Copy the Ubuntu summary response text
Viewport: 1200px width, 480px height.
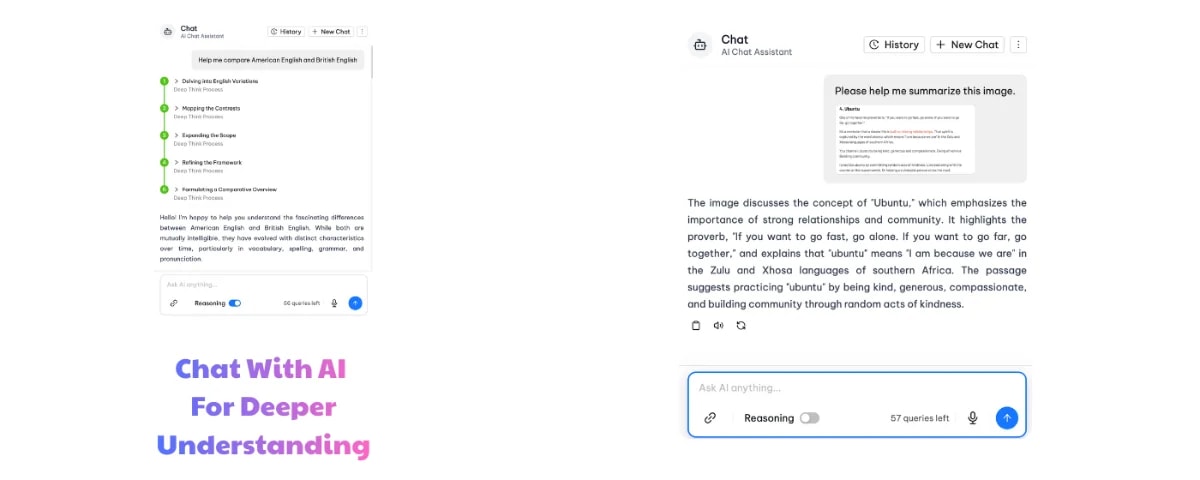(696, 325)
